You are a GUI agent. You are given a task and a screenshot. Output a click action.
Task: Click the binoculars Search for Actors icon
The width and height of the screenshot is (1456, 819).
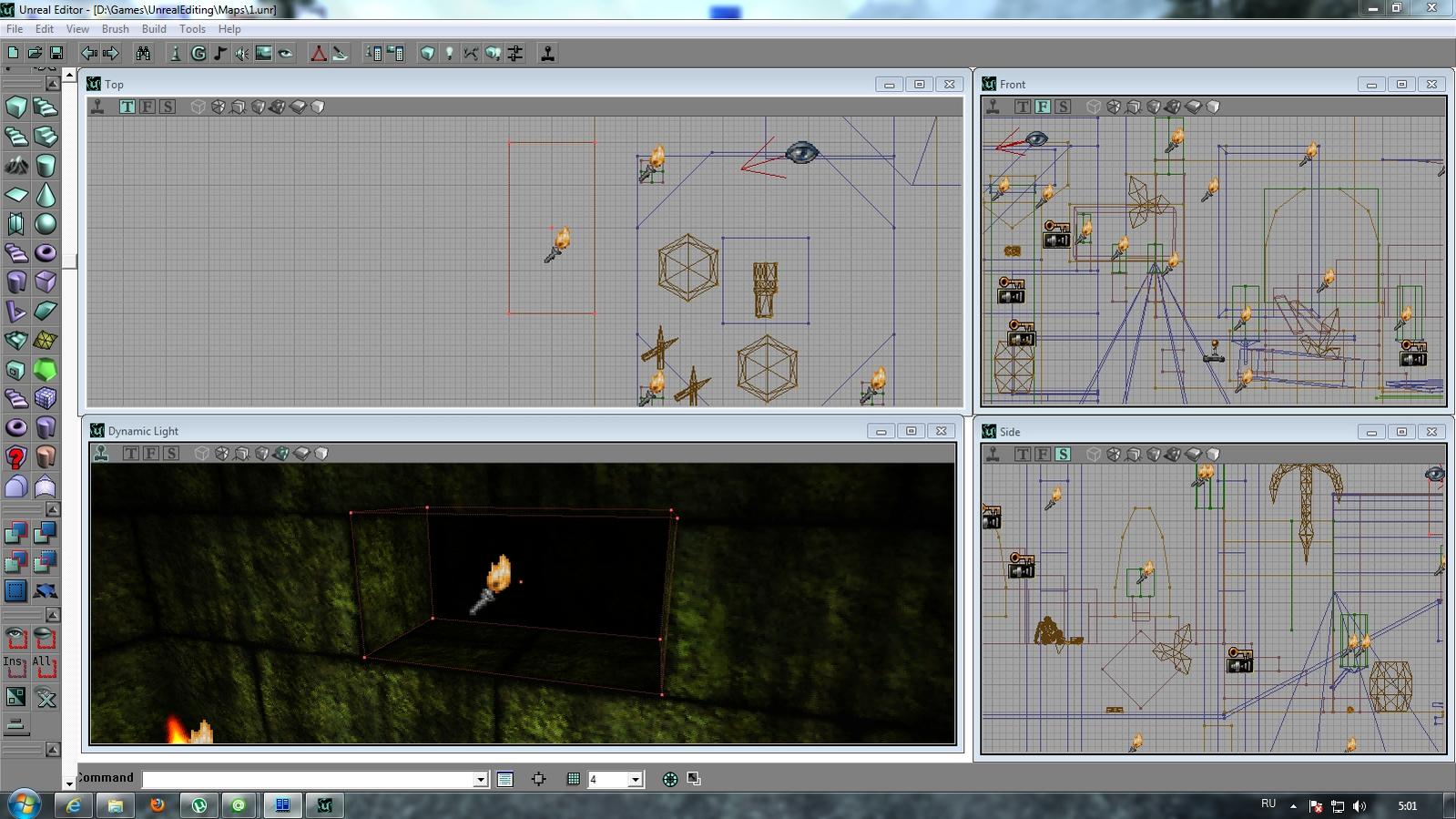[x=143, y=54]
